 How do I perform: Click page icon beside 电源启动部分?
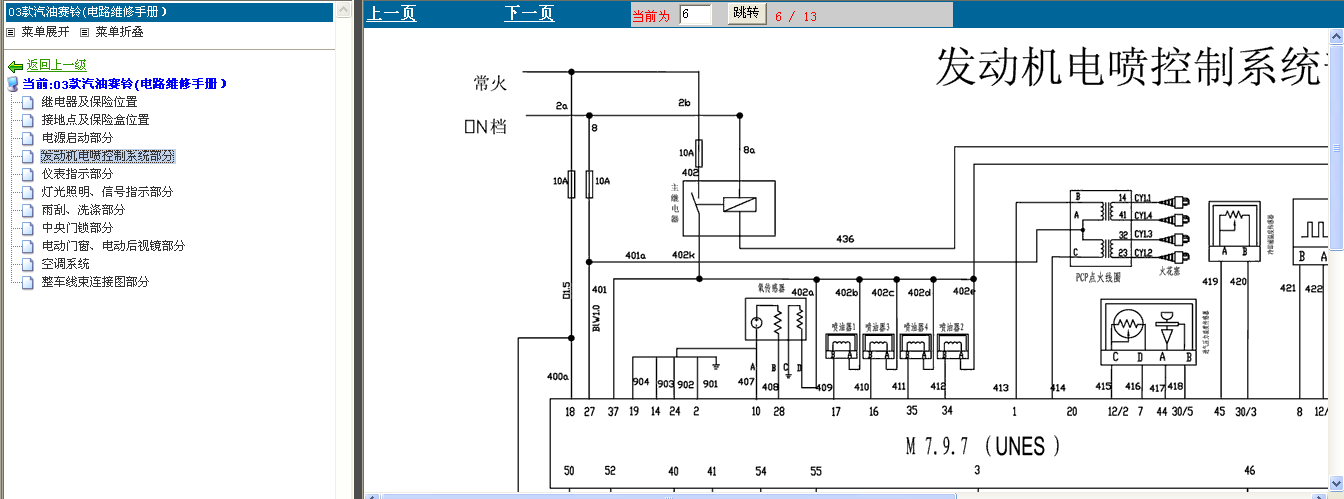27,138
